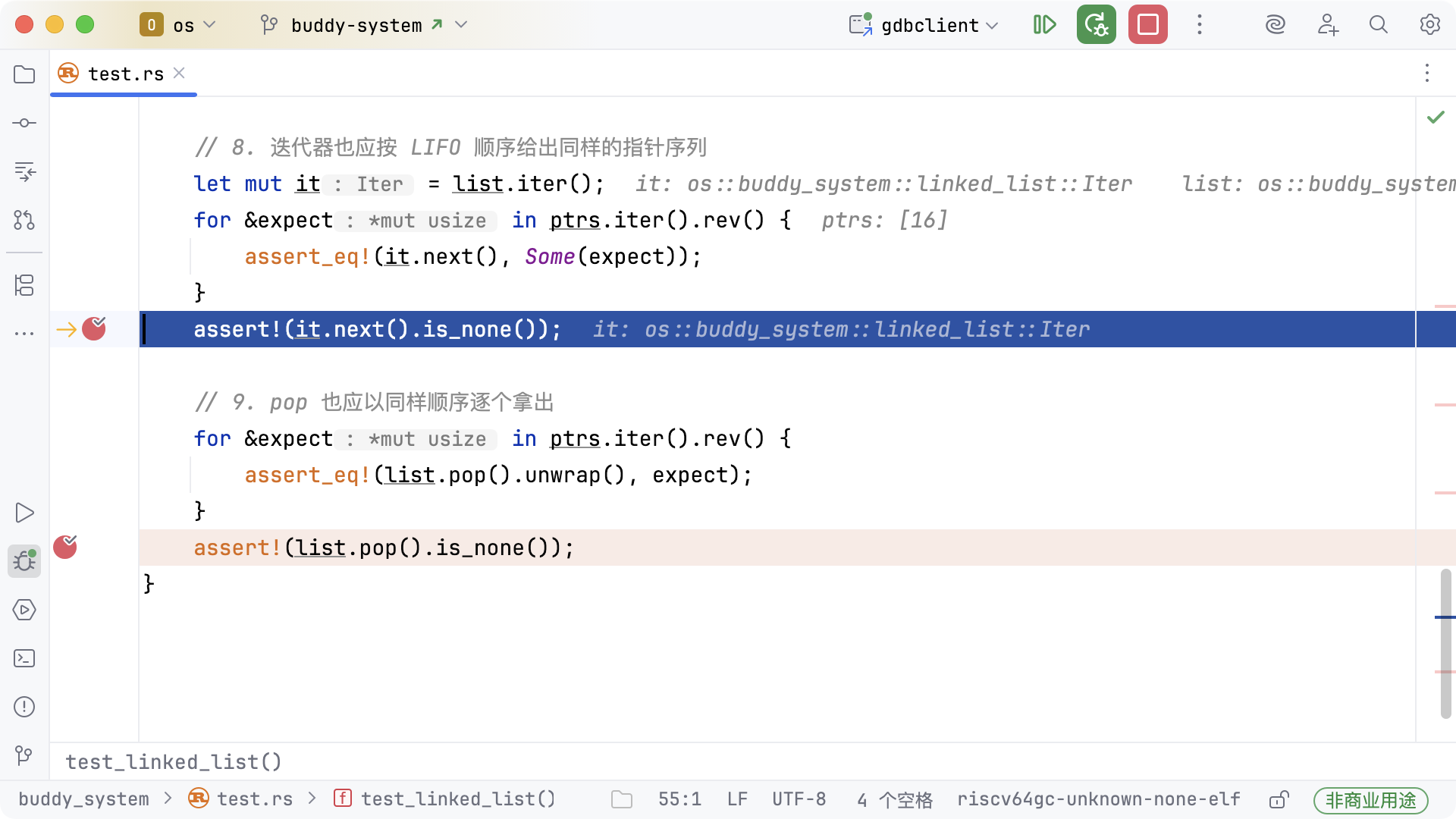Click test_linked_list() in the breadcrumb bar
Viewport: 1456px width, 819px height.
click(457, 799)
